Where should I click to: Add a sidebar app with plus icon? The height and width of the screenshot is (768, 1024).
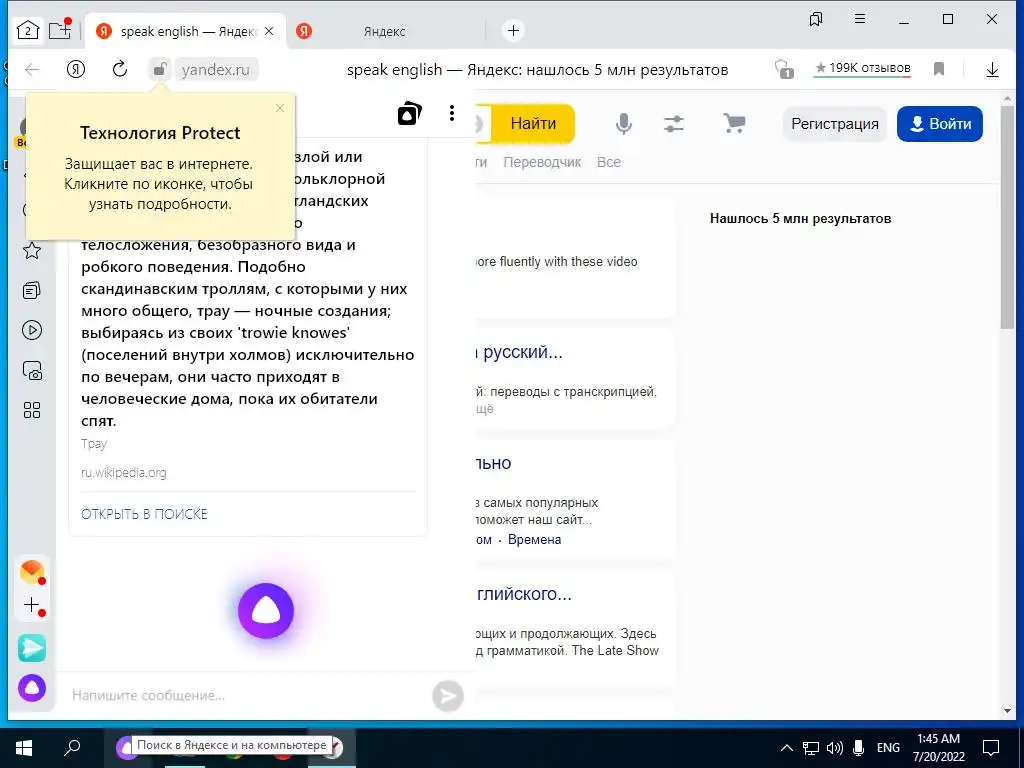[x=32, y=605]
